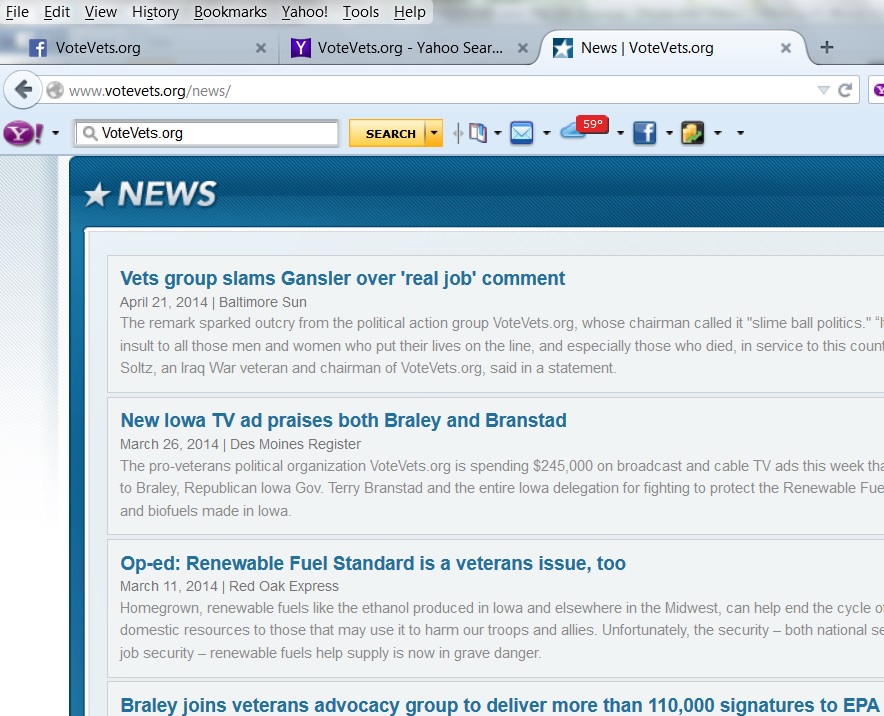Click the Yahoo toolbar search input field
Screen dimensions: 884x716
pyautogui.click(x=215, y=133)
